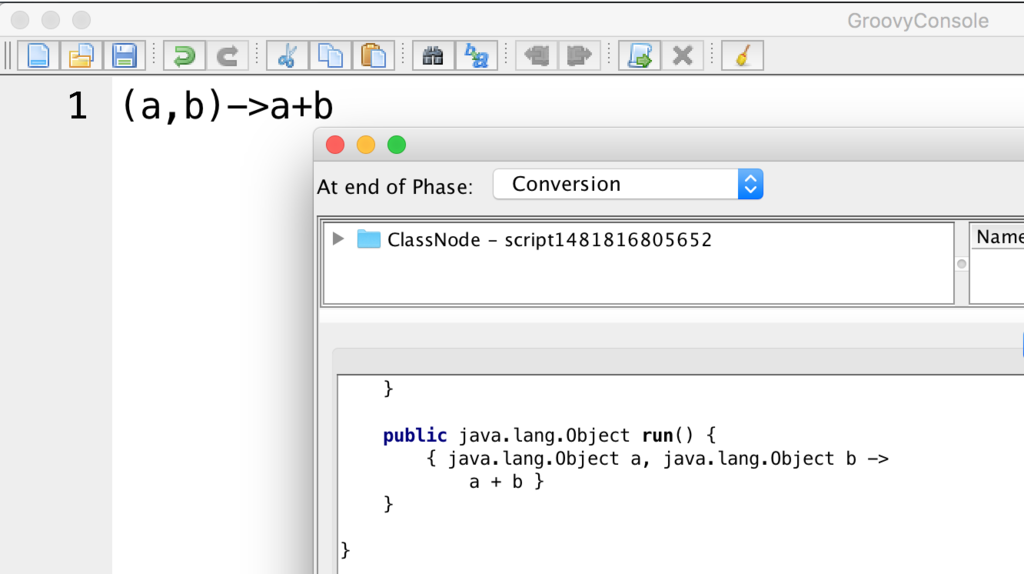Click in the script editor on line 1
Screen dimensions: 1024x574
[x=227, y=106]
